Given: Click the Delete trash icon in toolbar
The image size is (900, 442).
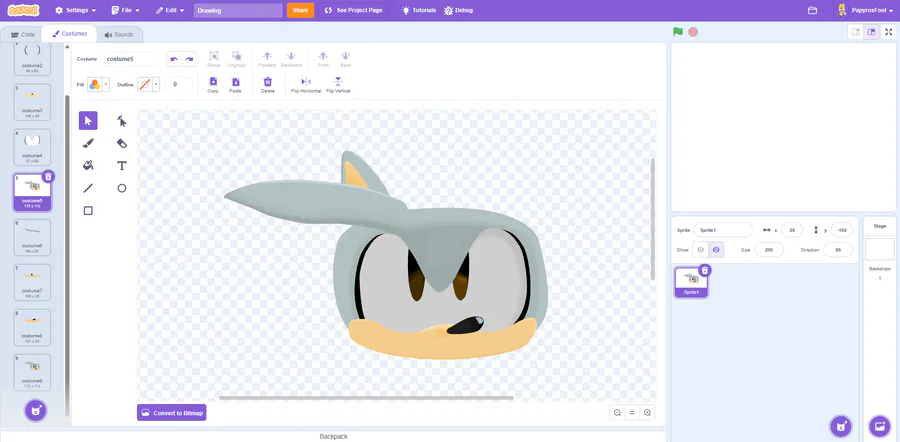Looking at the screenshot, I should (x=267, y=84).
